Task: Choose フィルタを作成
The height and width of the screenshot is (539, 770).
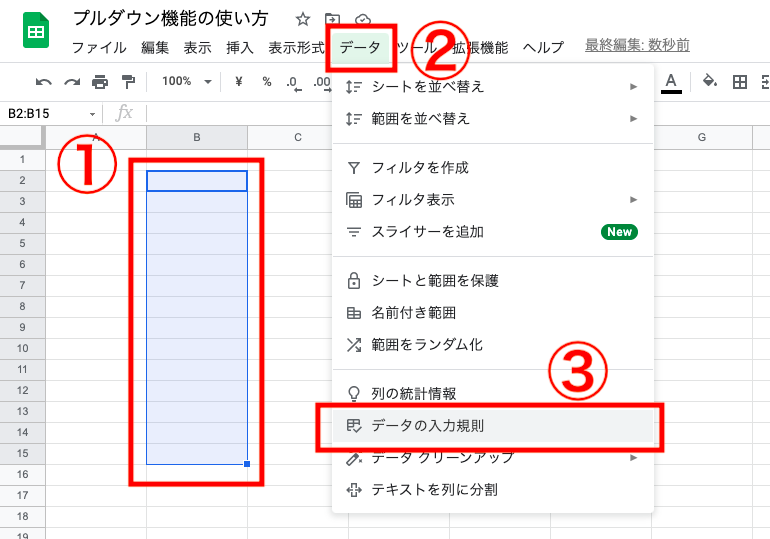Action: [493, 168]
